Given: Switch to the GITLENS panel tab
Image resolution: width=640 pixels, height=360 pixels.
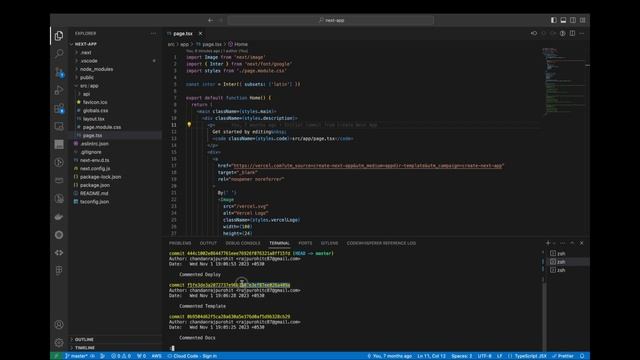Looking at the screenshot, I should tap(329, 243).
